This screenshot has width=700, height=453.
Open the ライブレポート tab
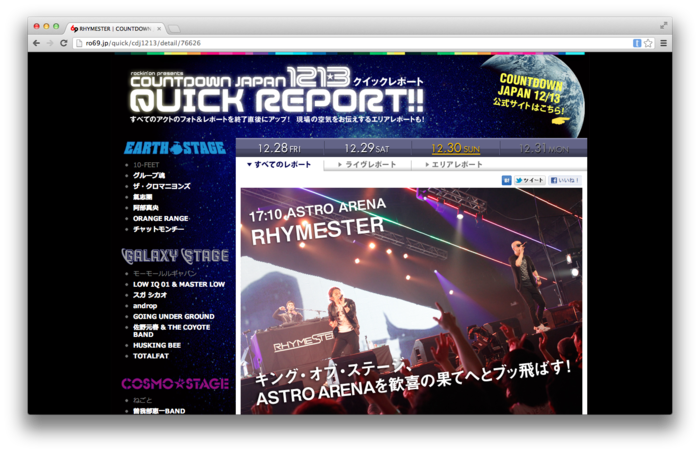pyautogui.click(x=367, y=165)
